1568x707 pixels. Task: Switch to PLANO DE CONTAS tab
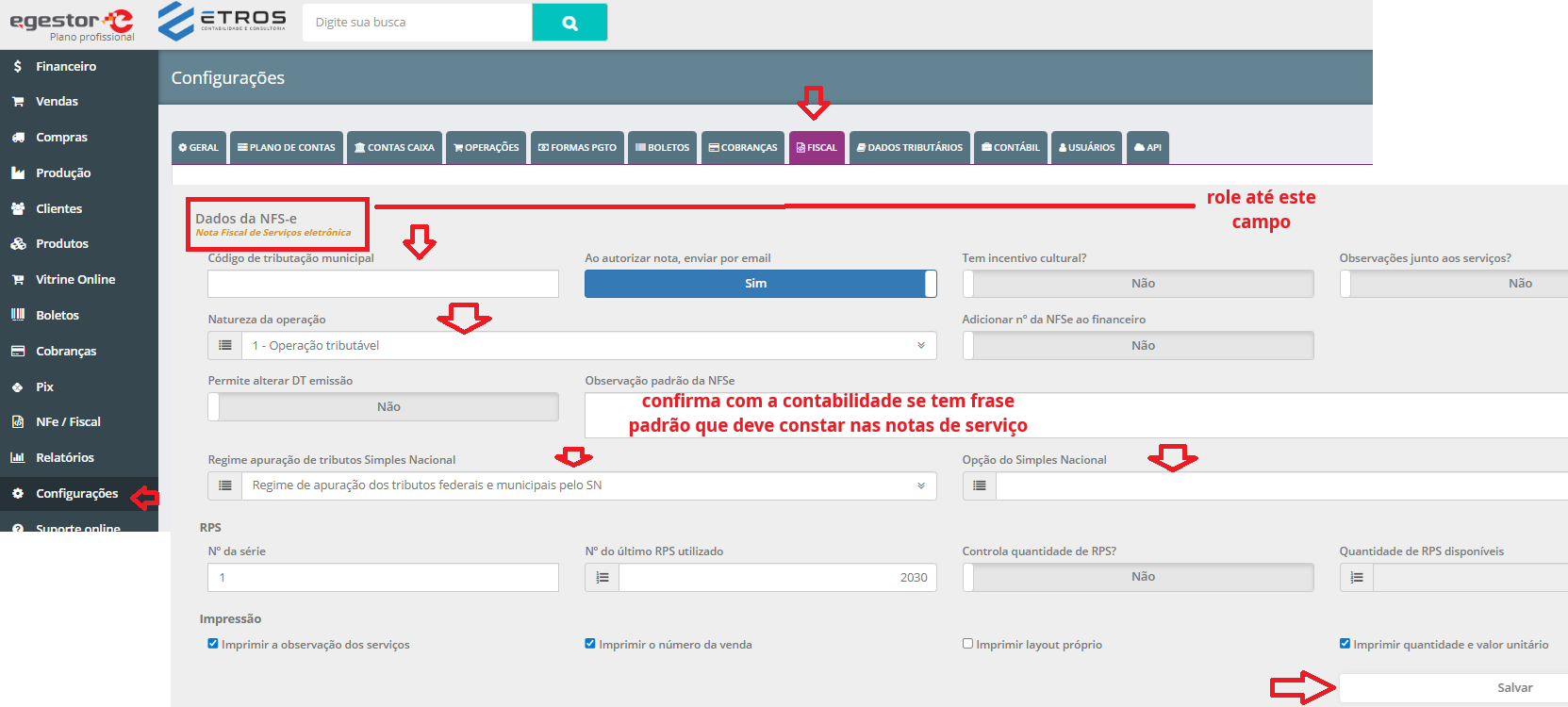click(x=287, y=147)
